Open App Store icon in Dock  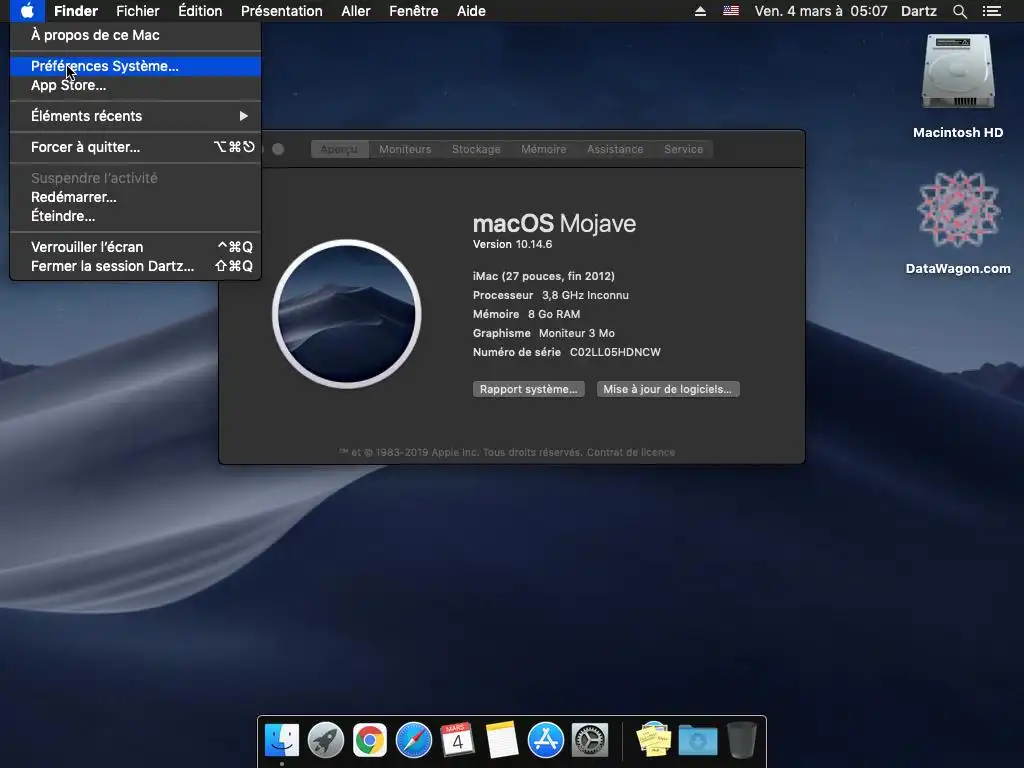click(545, 741)
